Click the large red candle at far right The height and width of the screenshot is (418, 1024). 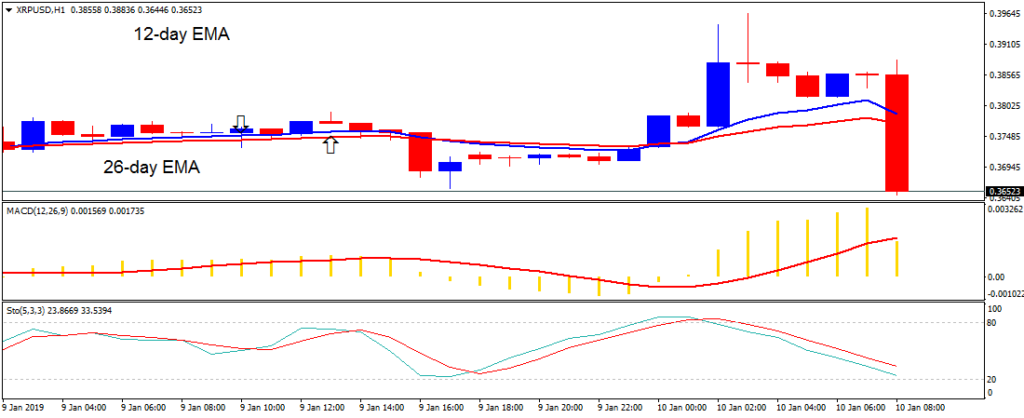(895, 132)
